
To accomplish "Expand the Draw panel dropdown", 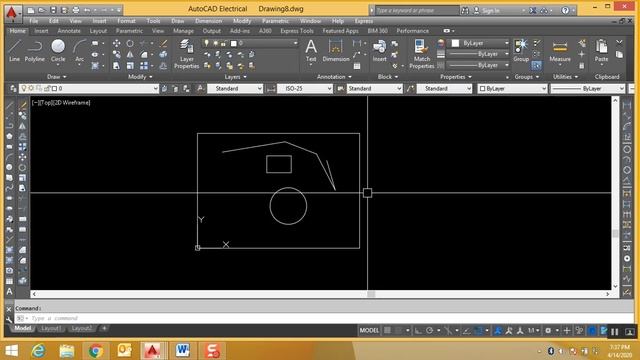I will 57,77.
